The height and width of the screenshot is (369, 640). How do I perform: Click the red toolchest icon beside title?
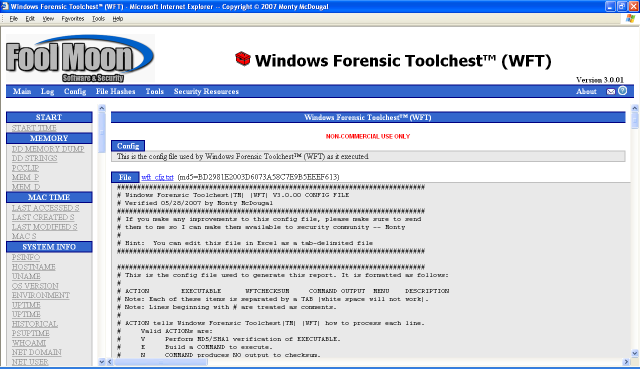[x=243, y=59]
